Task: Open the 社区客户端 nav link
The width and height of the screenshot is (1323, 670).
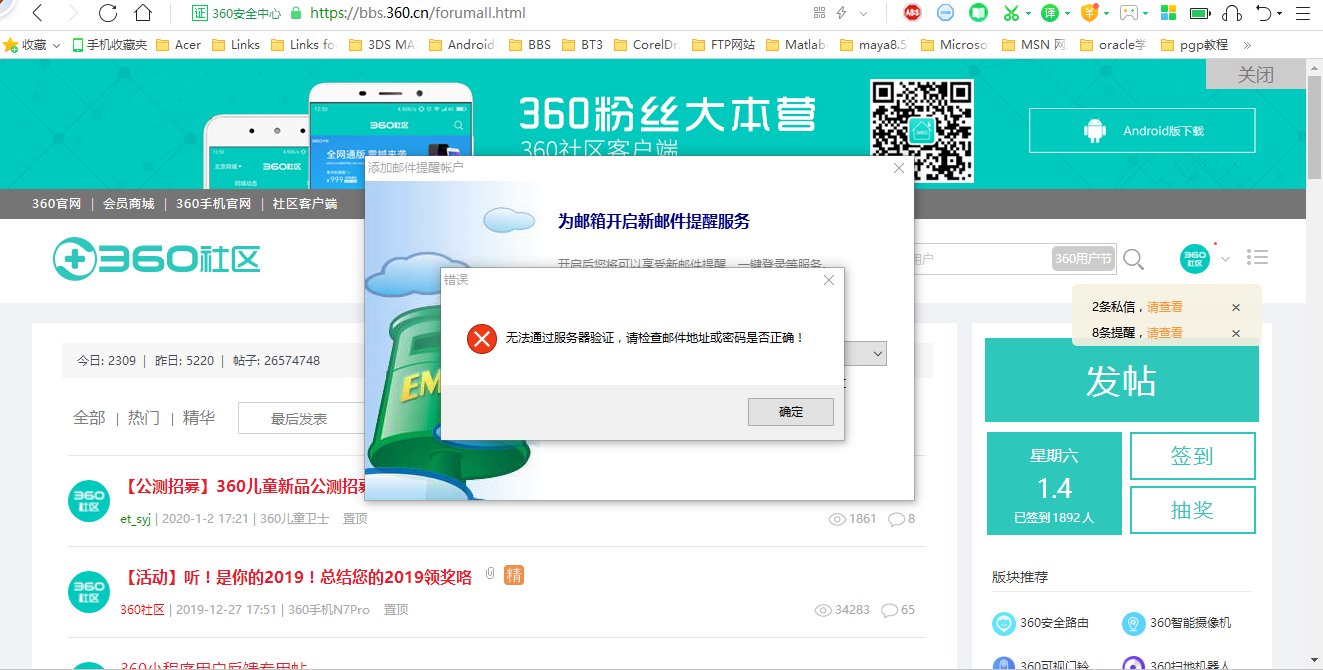Action: point(305,204)
